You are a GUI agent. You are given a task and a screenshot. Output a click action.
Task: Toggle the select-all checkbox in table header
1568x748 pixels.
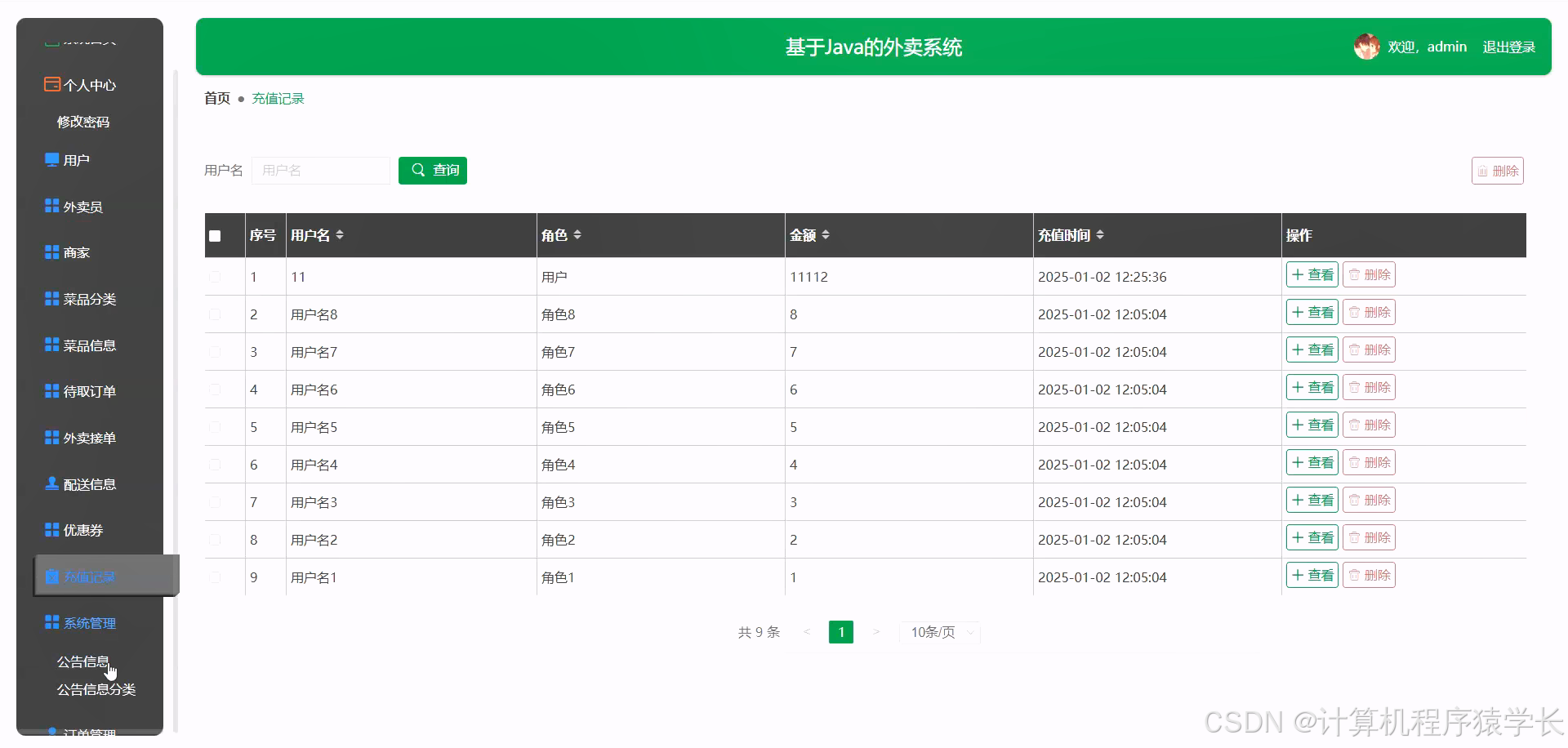tap(215, 236)
